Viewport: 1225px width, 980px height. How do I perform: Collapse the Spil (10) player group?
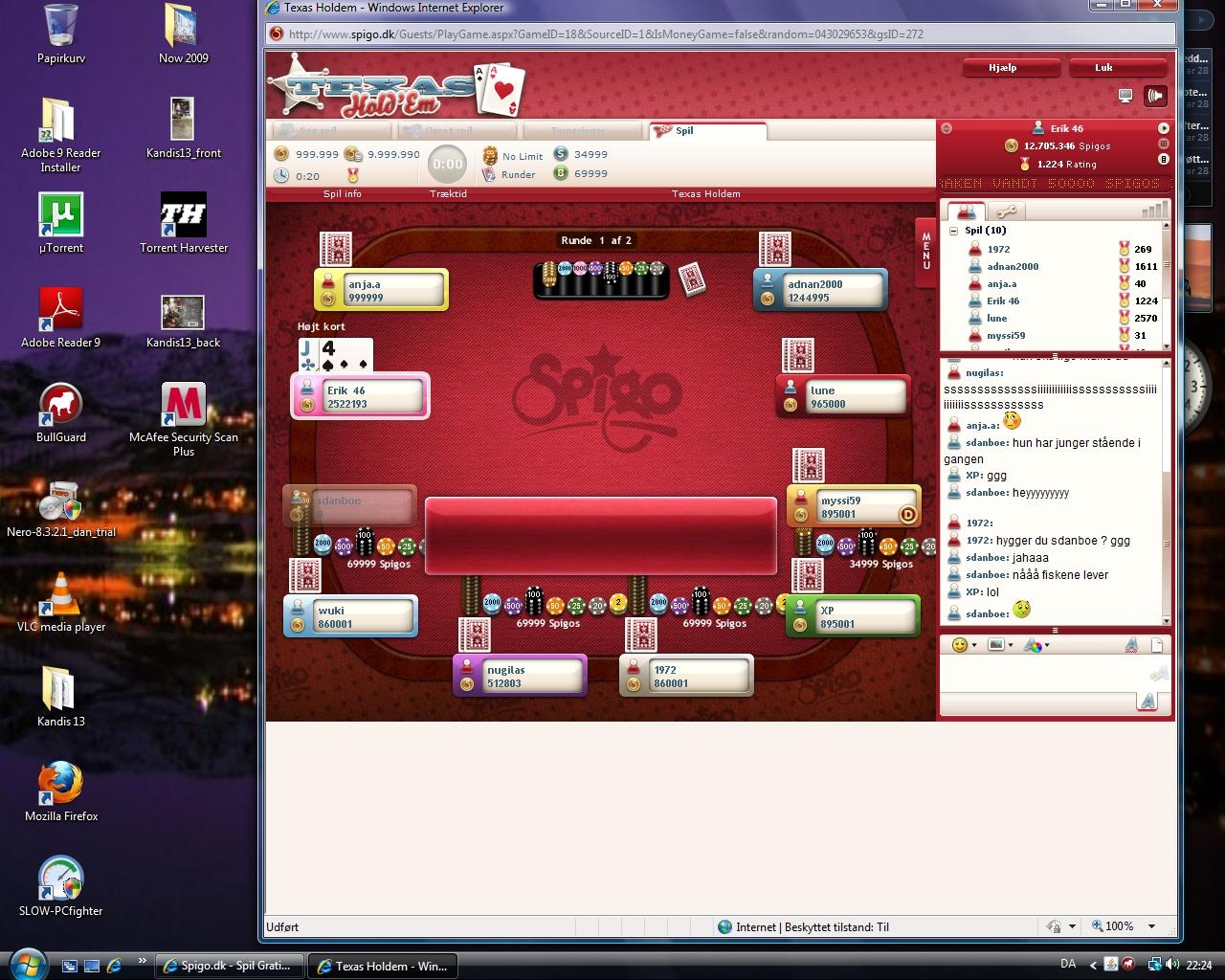953,231
